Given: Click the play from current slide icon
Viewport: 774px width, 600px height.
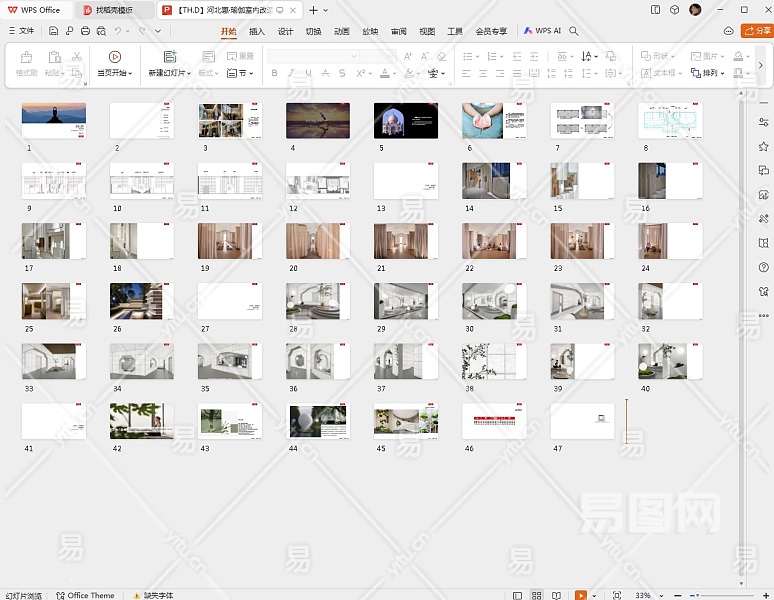Looking at the screenshot, I should pos(115,57).
